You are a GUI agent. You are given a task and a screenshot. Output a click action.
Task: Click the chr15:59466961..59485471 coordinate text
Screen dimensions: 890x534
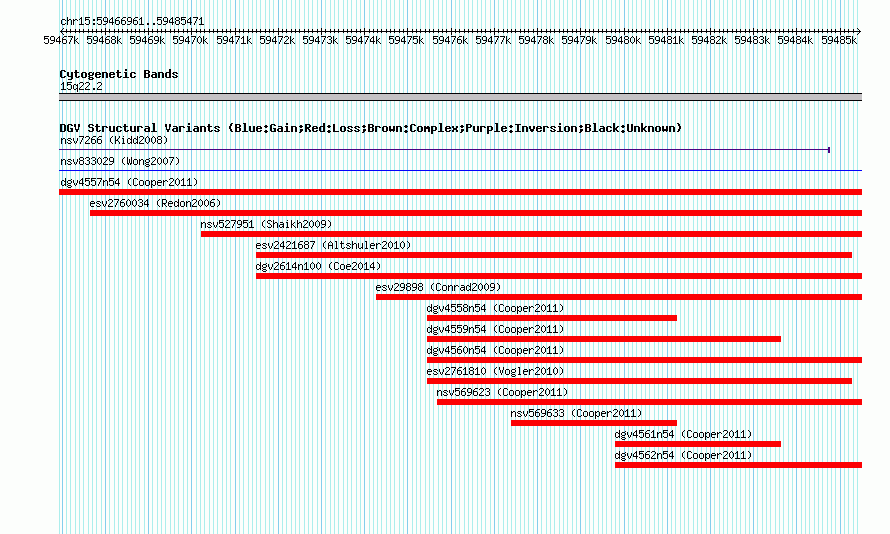pyautogui.click(x=132, y=21)
